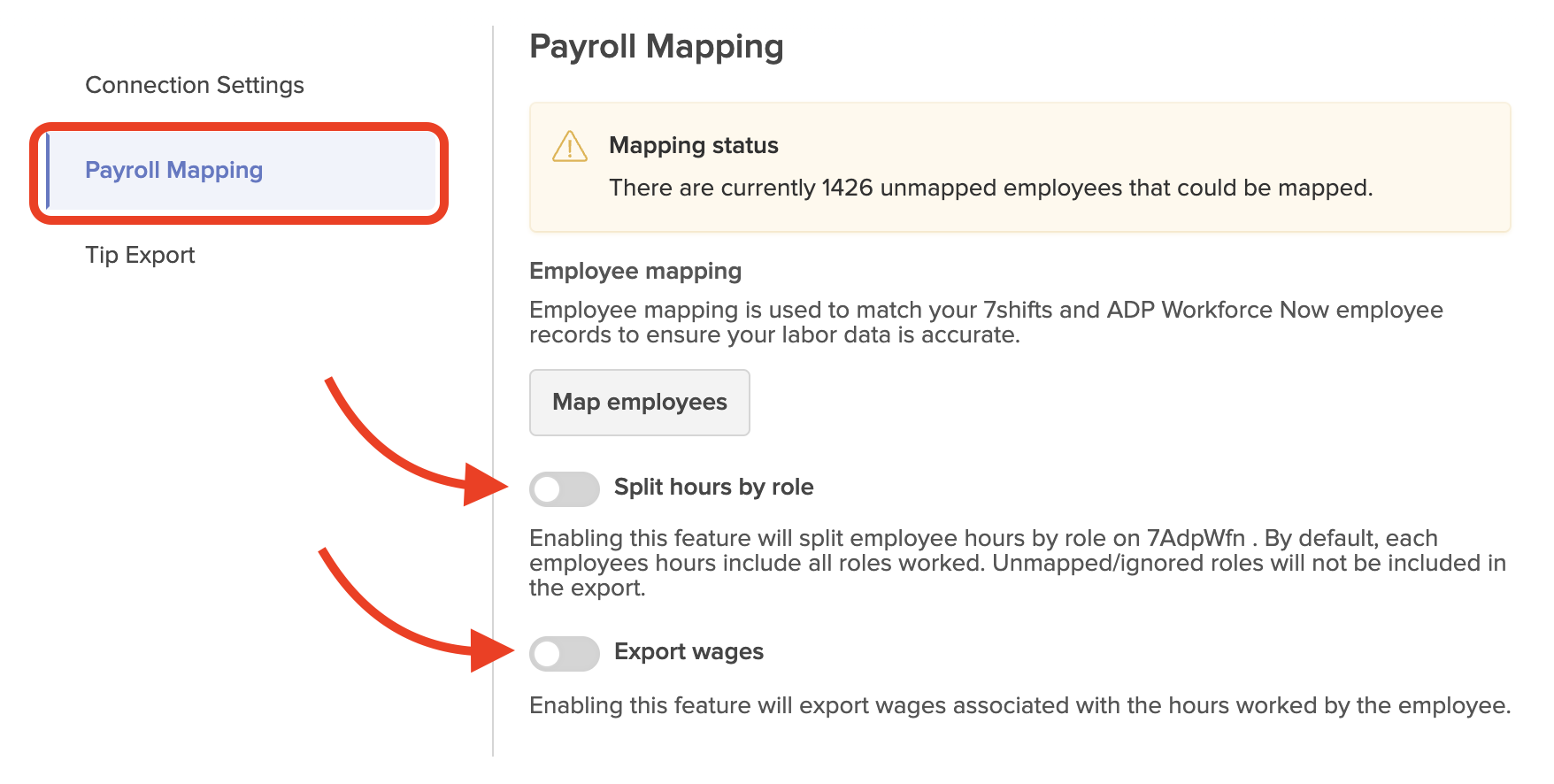
Task: Turn on the Export wages switch
Action: click(x=565, y=652)
